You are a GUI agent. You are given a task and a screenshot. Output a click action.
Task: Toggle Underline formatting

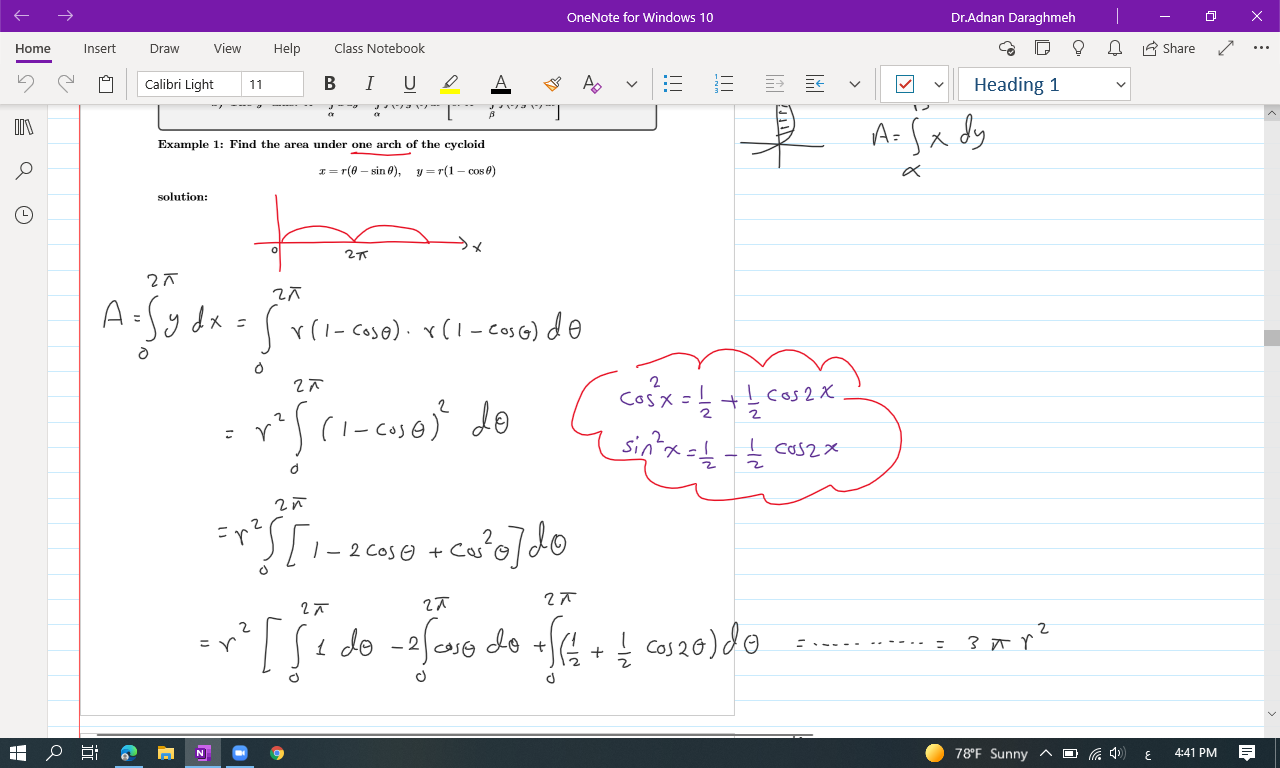tap(410, 84)
